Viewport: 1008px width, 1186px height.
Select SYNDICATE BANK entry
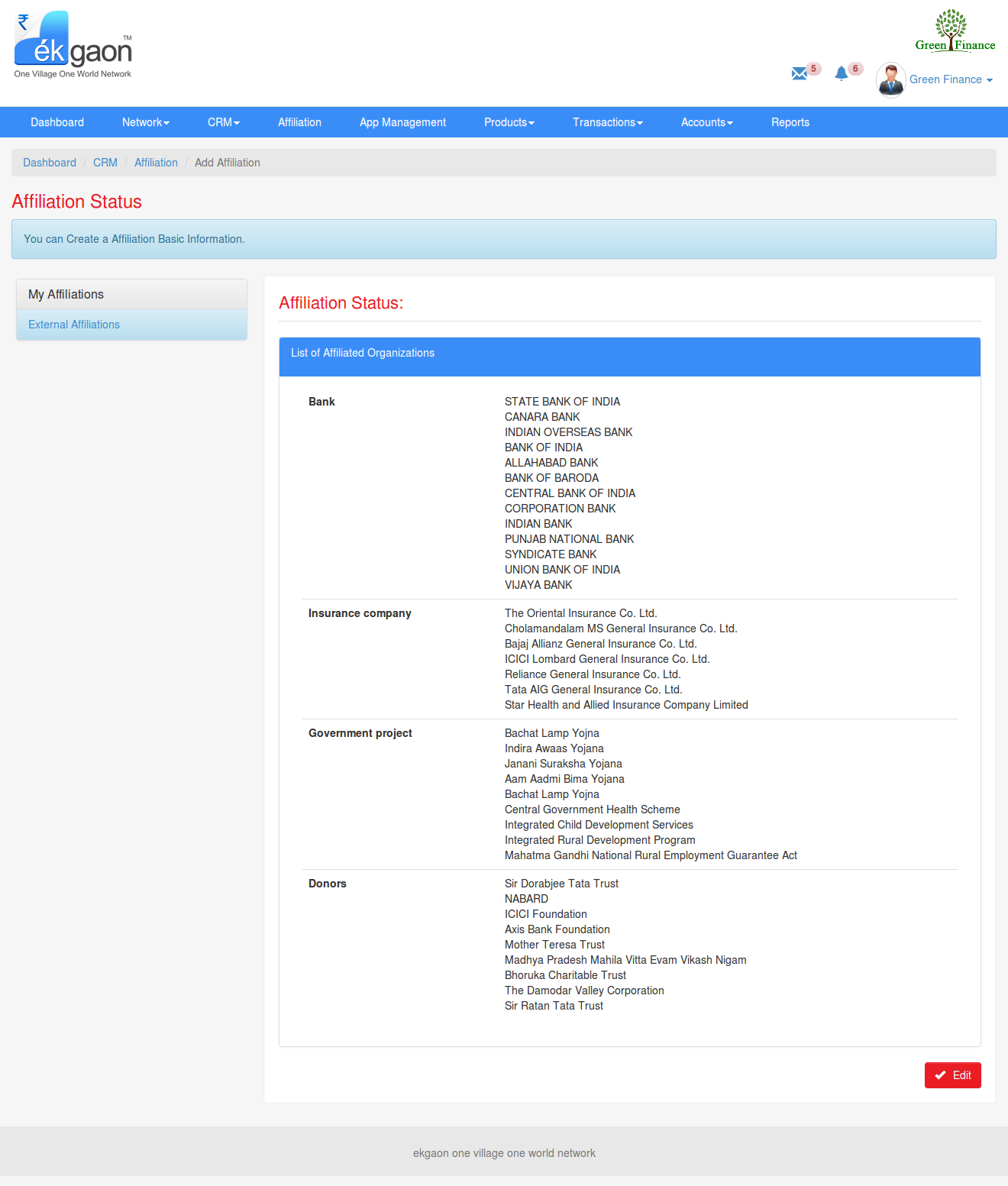tap(551, 554)
